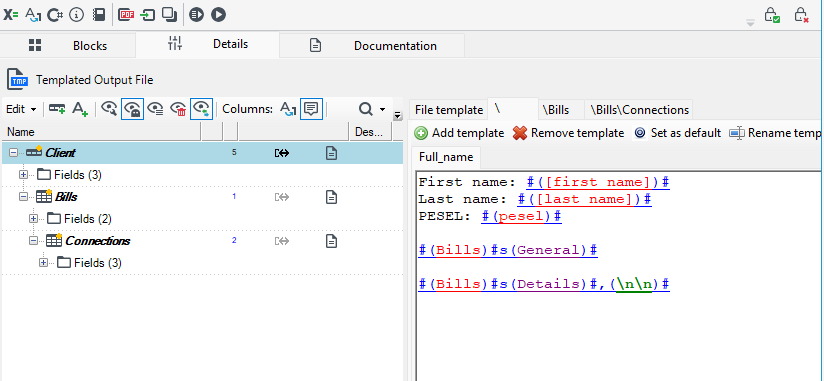
Task: Toggle the eye with blue arrows icon
Action: [202, 109]
